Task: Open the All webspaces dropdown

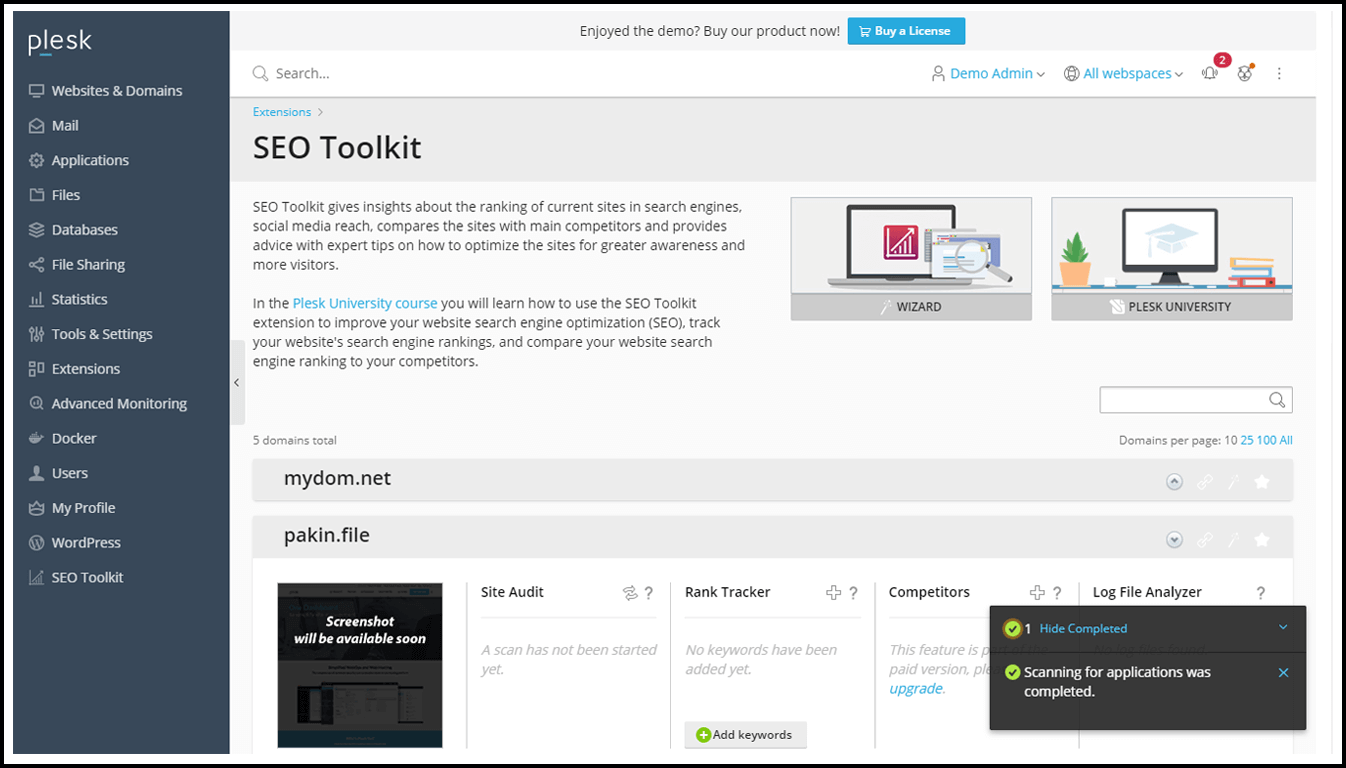Action: (1124, 73)
